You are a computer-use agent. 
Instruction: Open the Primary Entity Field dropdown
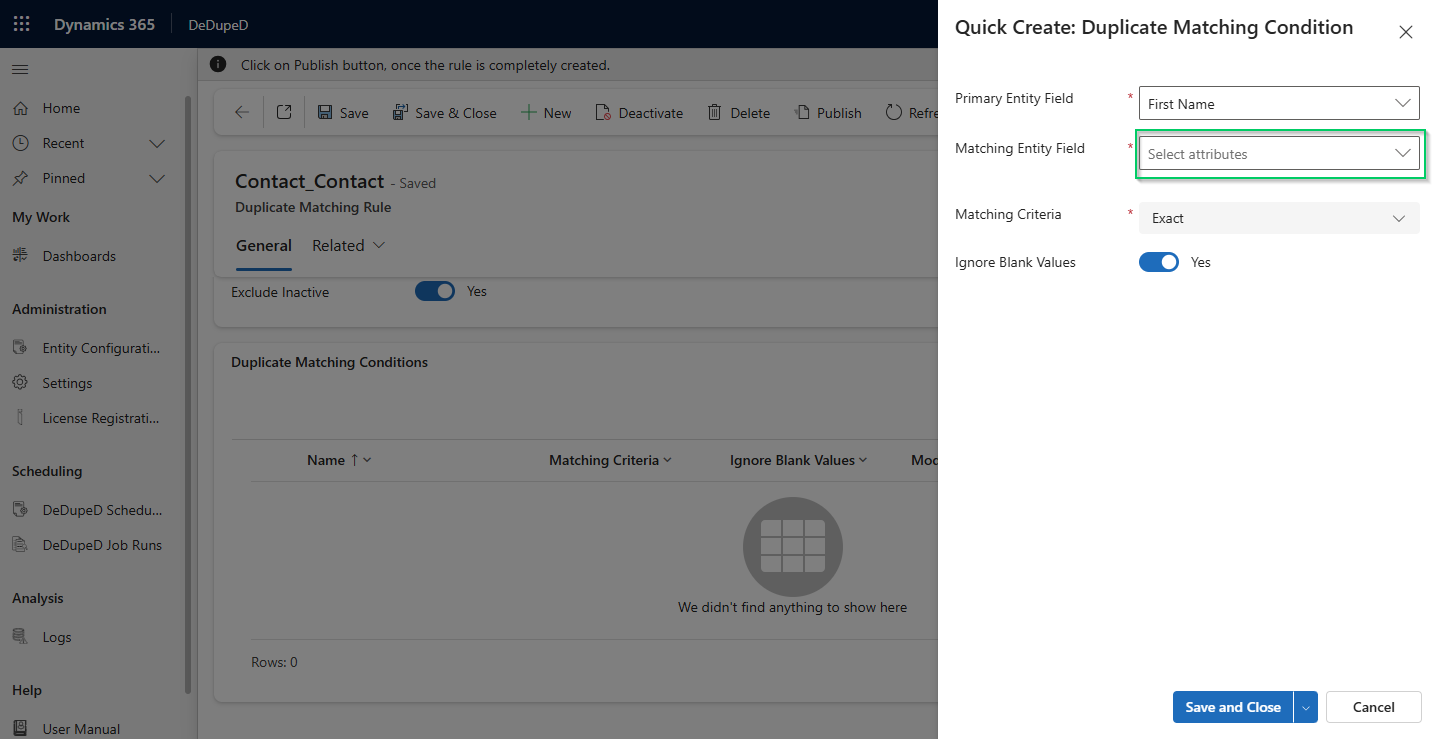coord(1279,103)
